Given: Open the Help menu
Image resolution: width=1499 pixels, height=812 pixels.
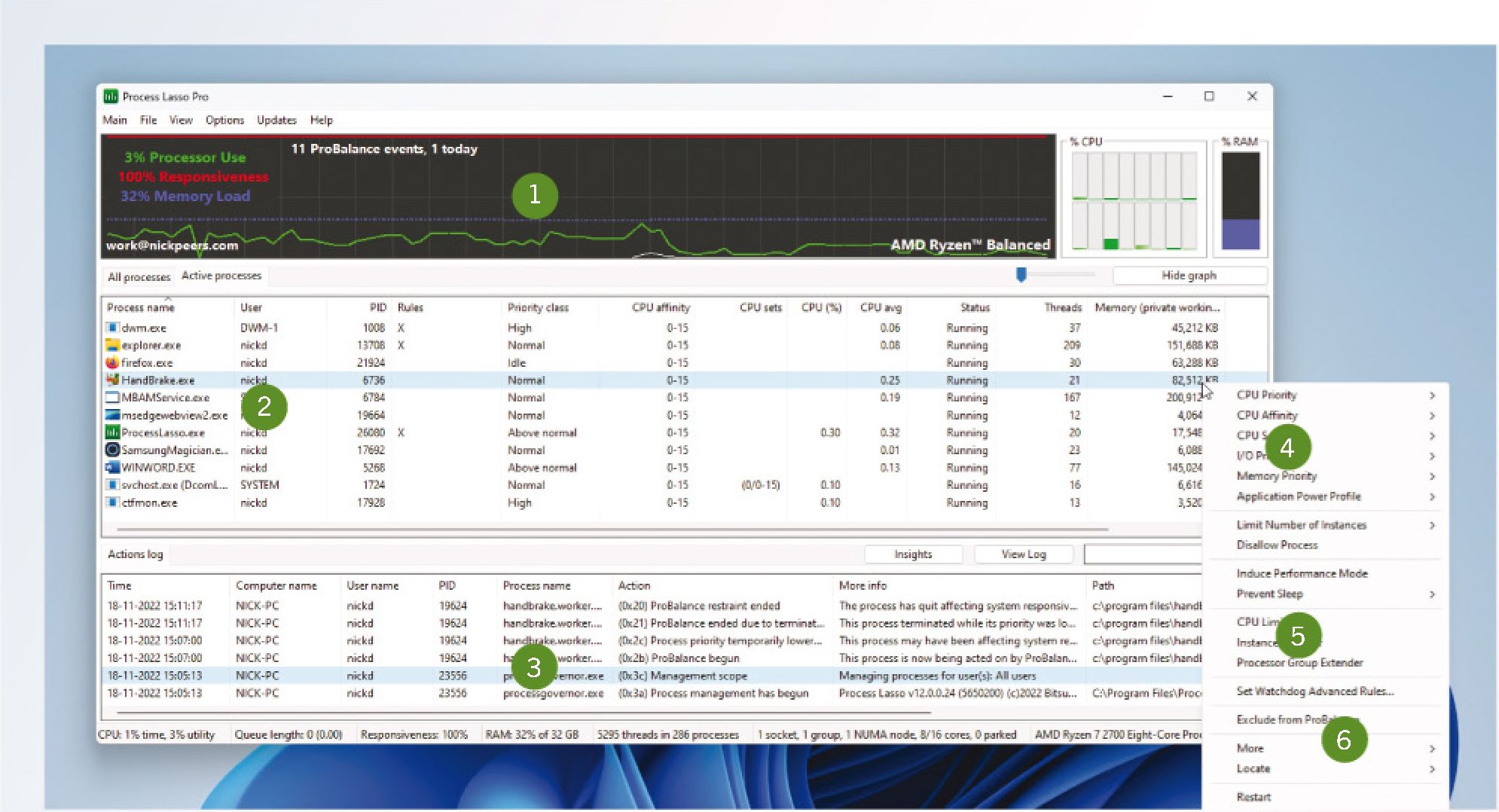Looking at the screenshot, I should pos(321,120).
